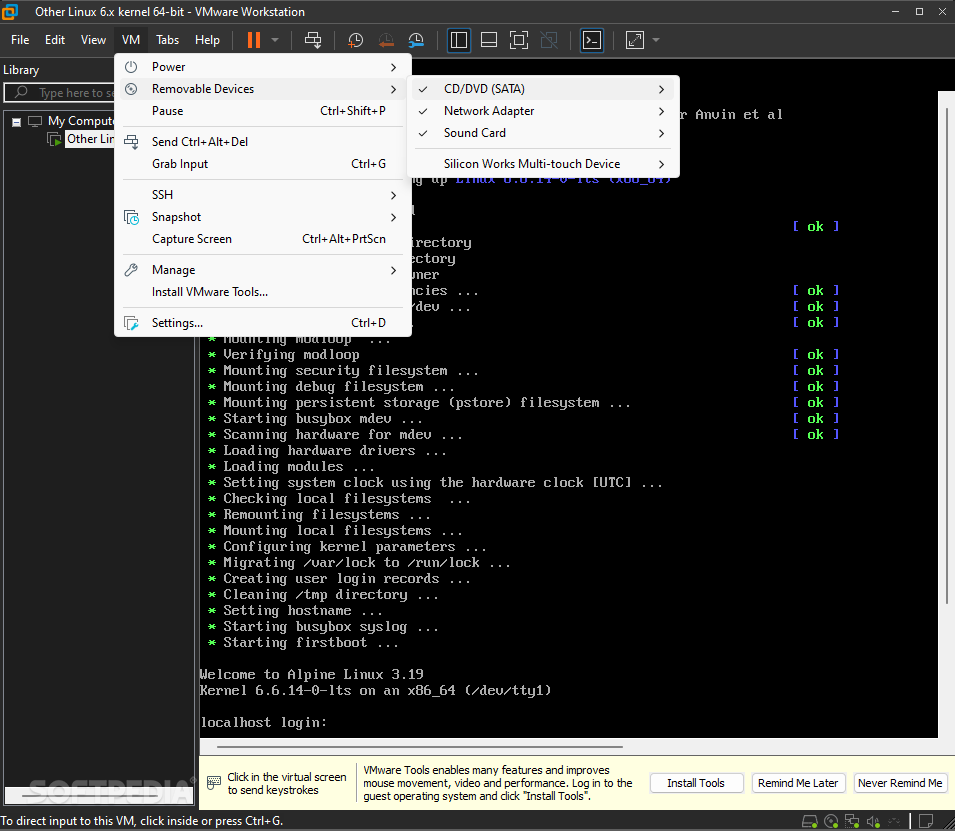Click the disc icon beside Removable Devices
Viewport: 955px width, 831px height.
click(131, 89)
